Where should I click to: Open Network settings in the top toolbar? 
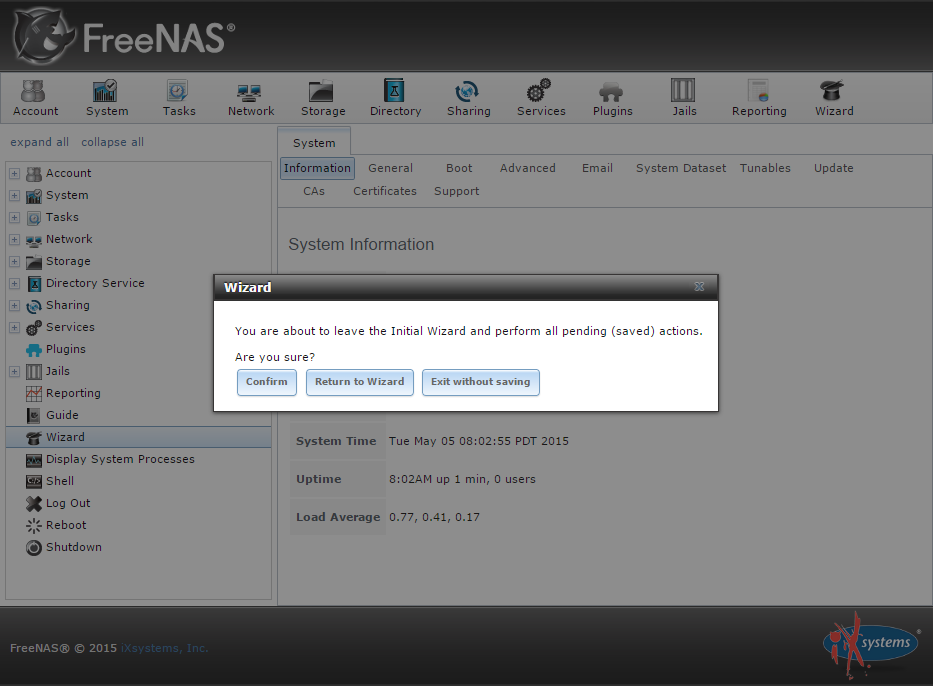[251, 98]
